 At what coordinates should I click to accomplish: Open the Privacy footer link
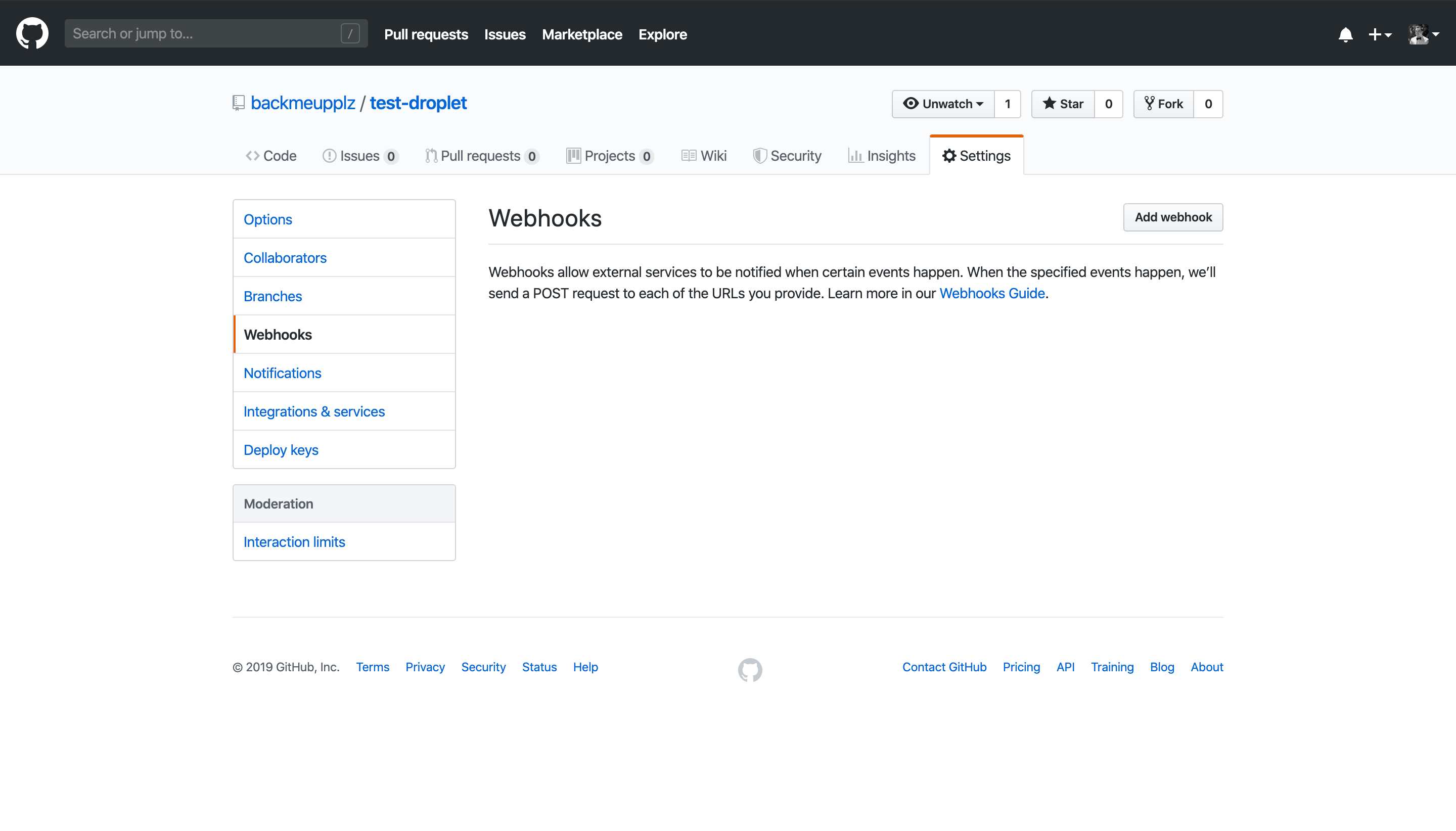coord(425,667)
